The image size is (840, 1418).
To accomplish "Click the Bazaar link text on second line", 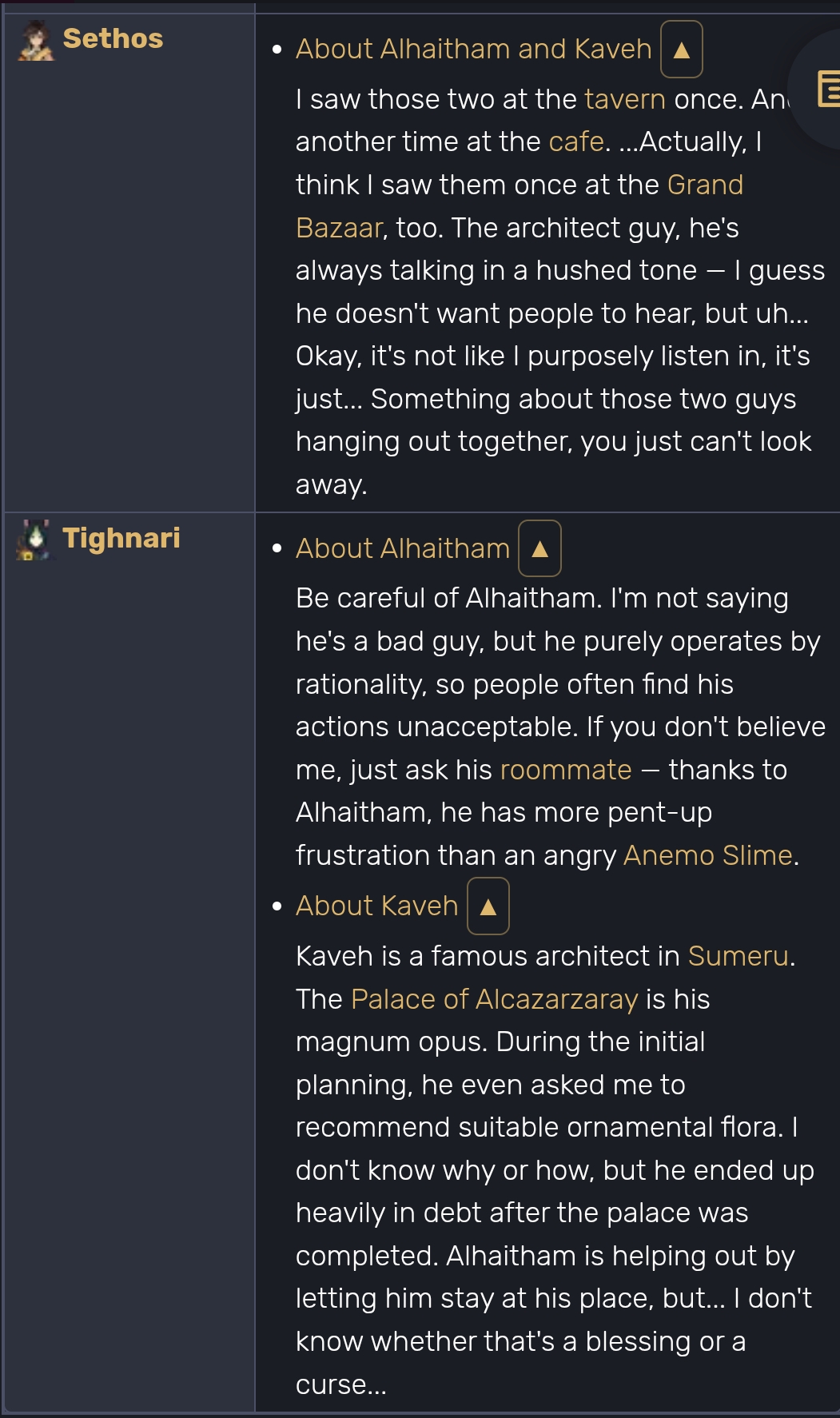I will (339, 228).
